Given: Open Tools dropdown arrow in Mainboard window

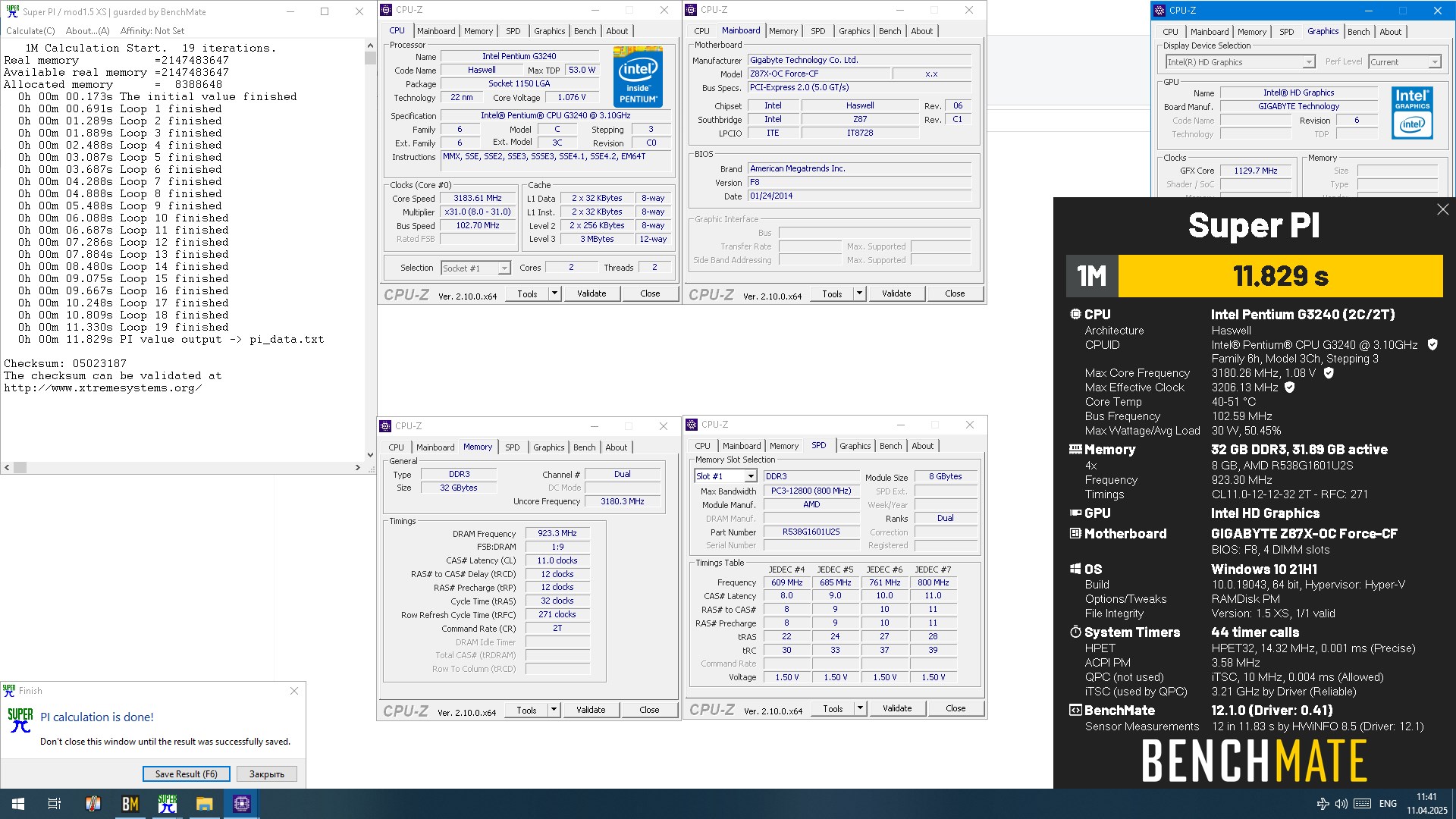Looking at the screenshot, I should (859, 293).
